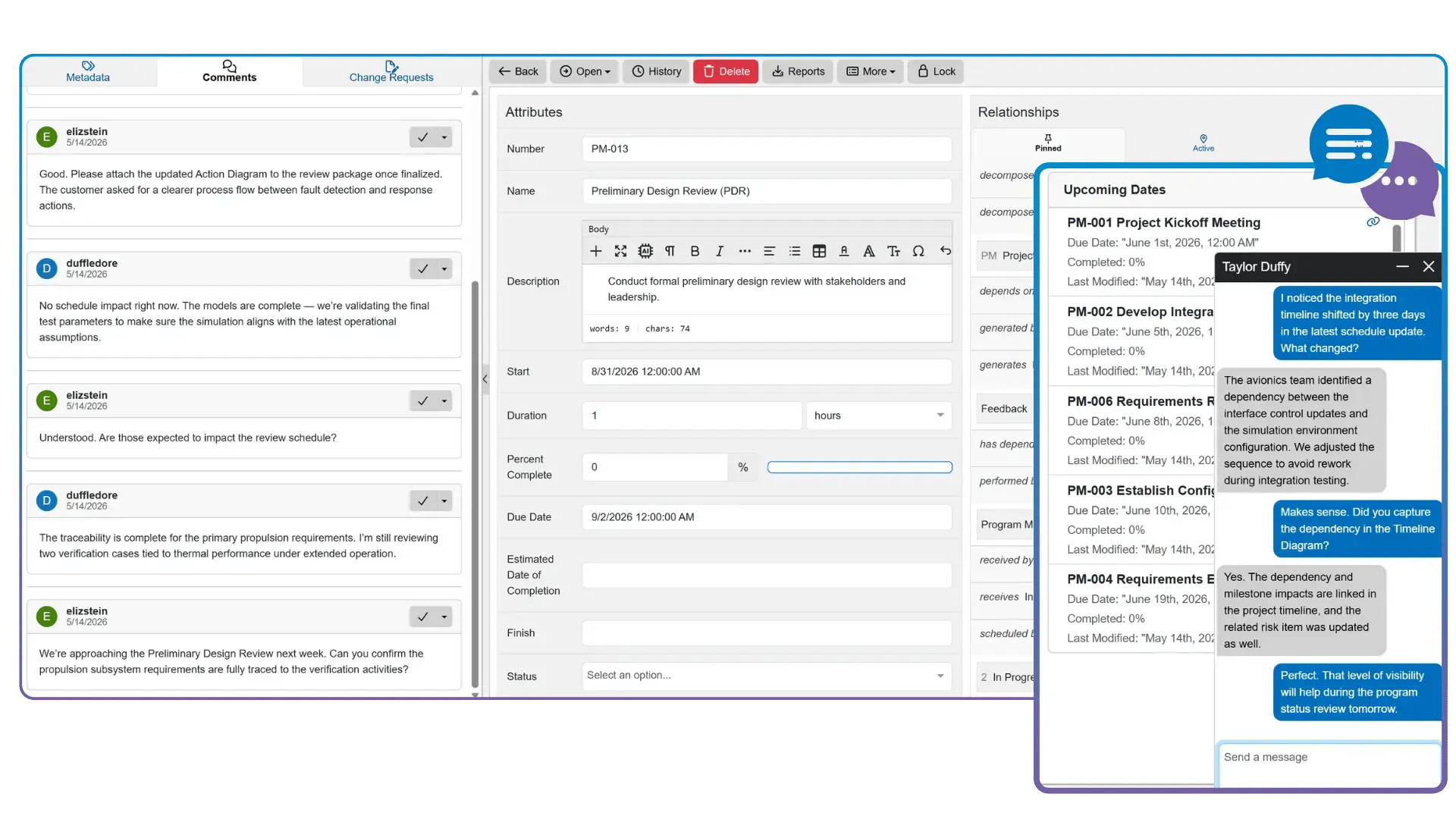This screenshot has width=1456, height=819.
Task: Click the red Delete button
Action: click(726, 71)
